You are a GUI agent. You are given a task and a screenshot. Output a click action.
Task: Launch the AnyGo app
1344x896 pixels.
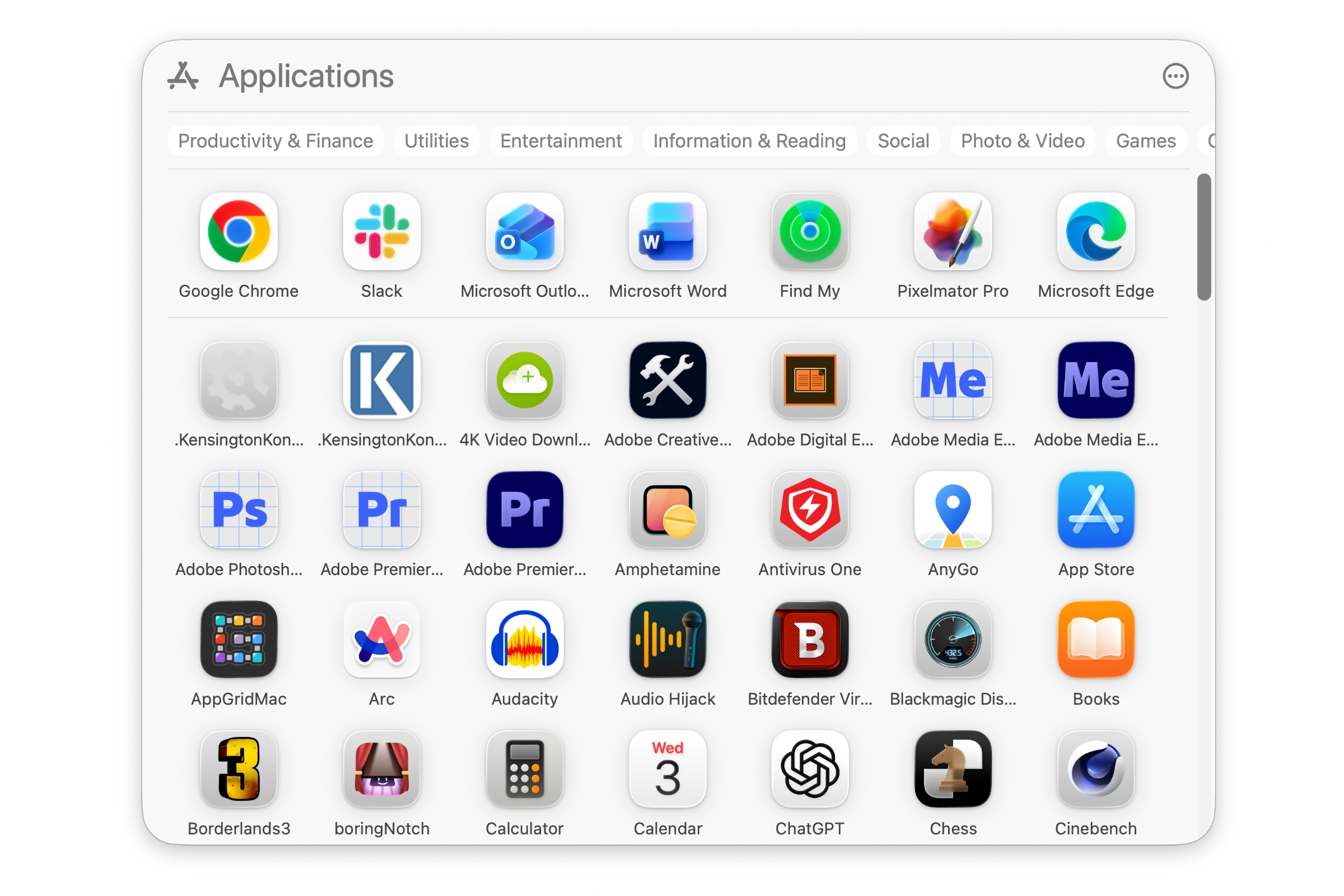[953, 510]
